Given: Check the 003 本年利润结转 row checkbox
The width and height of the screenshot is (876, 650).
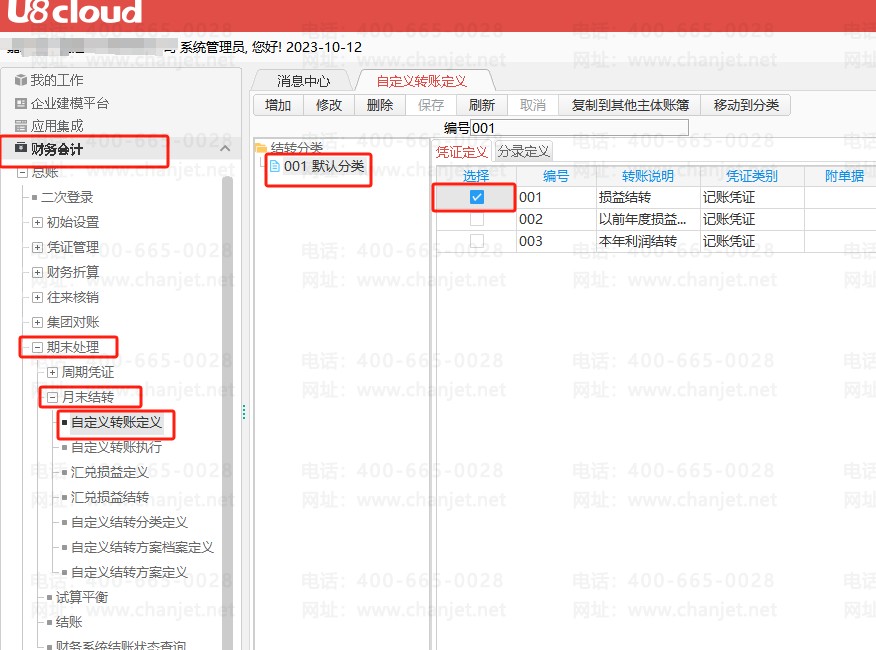Looking at the screenshot, I should click(477, 241).
